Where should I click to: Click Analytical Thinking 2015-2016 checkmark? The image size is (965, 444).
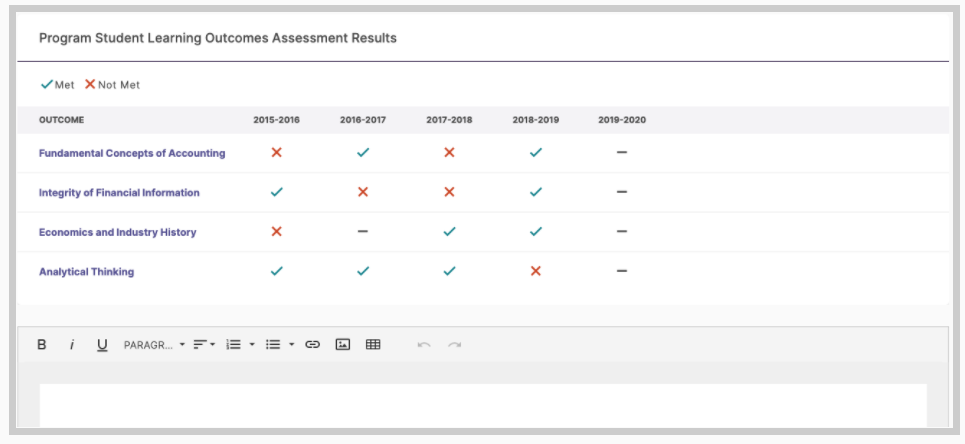276,271
